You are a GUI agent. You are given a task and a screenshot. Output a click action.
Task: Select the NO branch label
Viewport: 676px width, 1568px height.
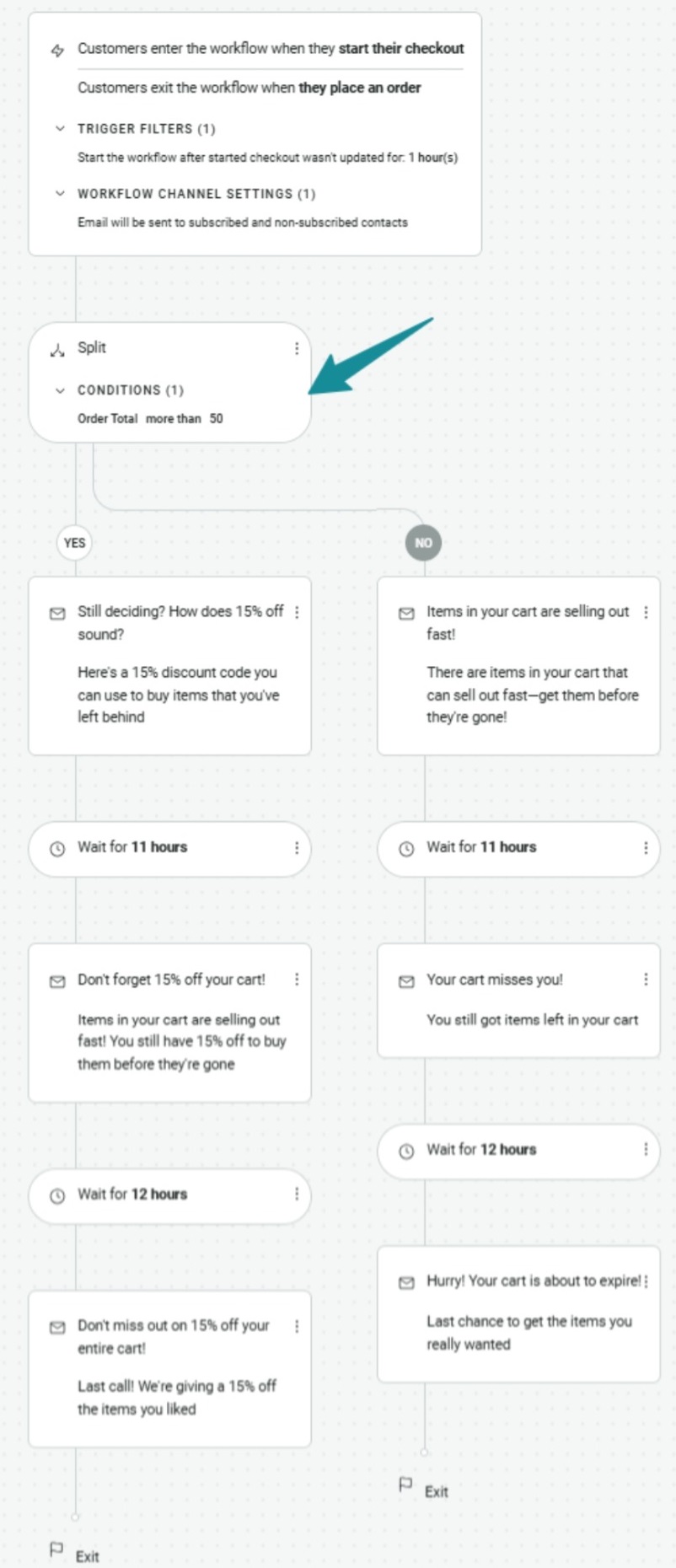(423, 543)
